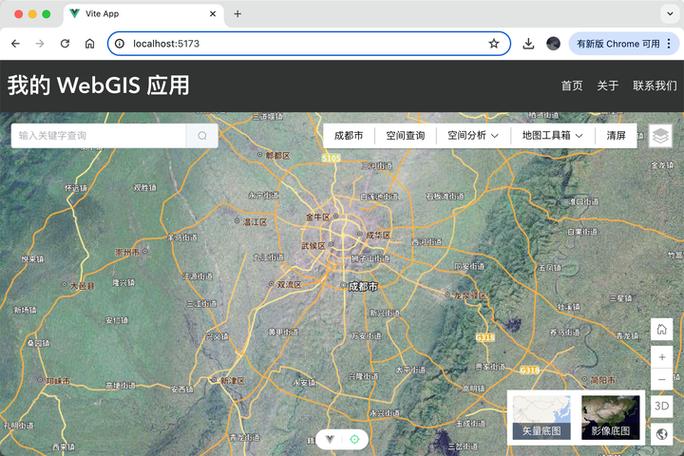Click the green locate target icon
This screenshot has width=684, height=456.
355,439
